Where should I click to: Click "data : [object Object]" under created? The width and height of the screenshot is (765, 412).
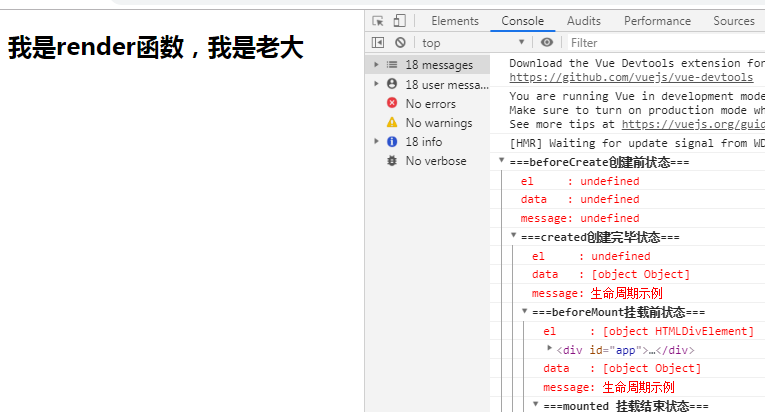pyautogui.click(x=611, y=274)
